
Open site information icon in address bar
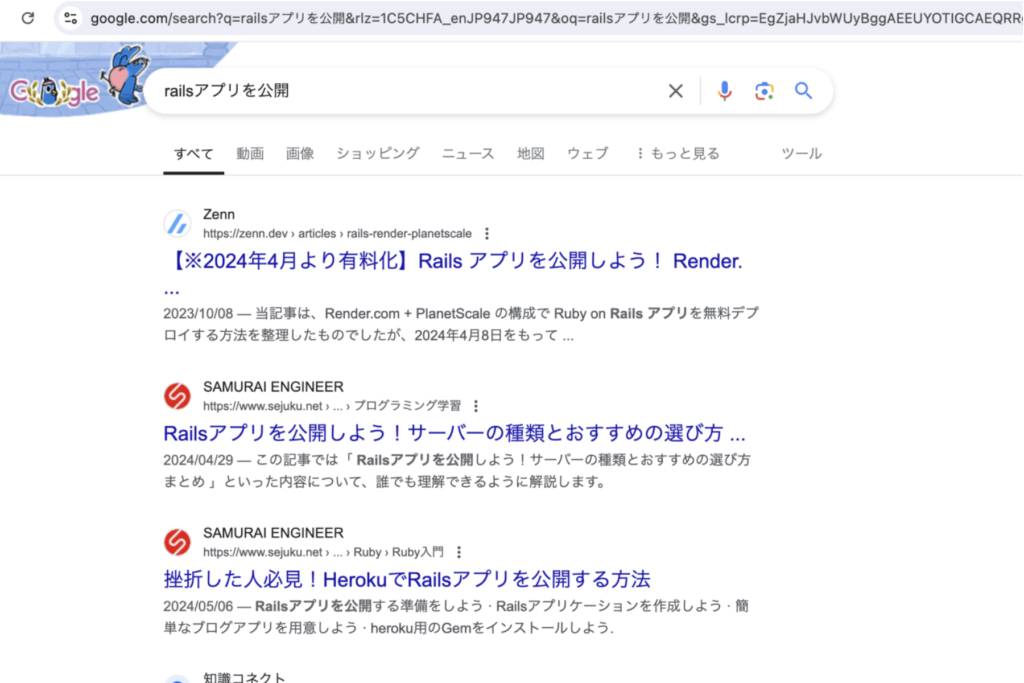click(70, 18)
